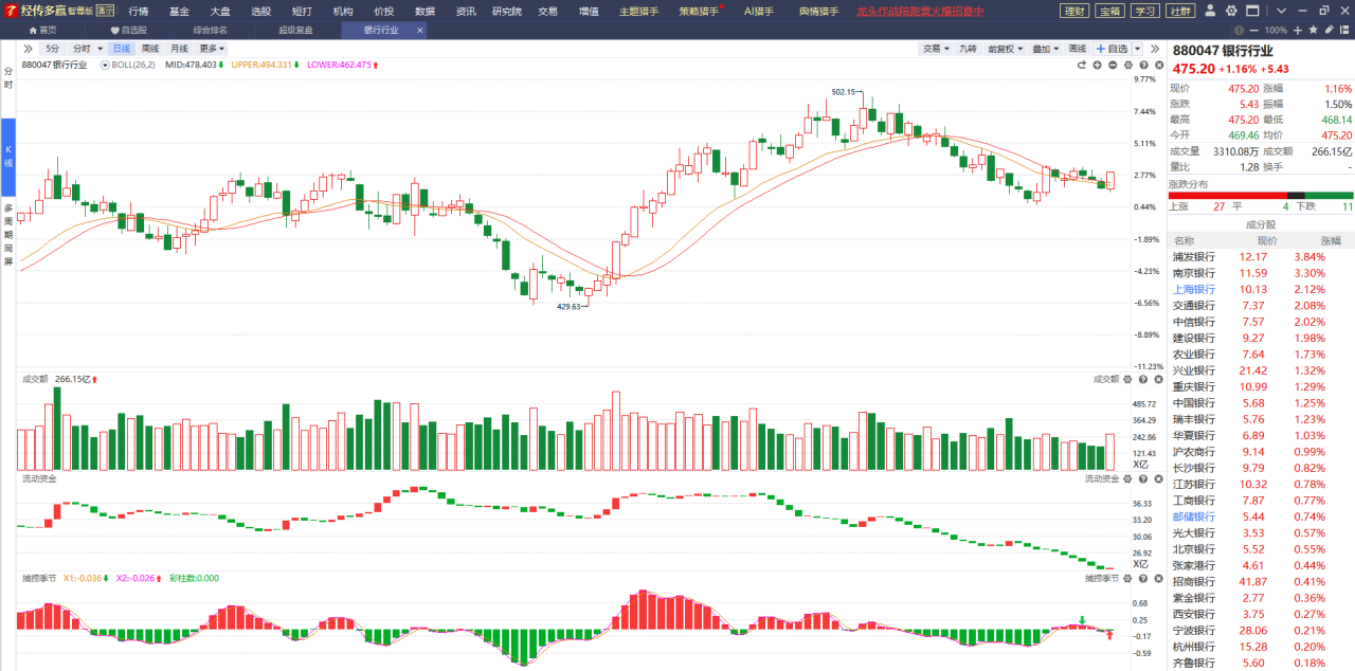Zoom out the K-line chart with minus icon
This screenshot has height=671, width=1355.
[1113, 65]
